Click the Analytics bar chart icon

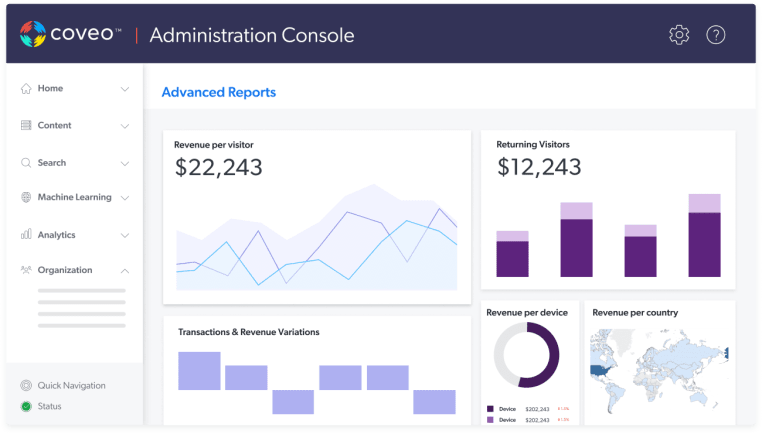pos(26,235)
